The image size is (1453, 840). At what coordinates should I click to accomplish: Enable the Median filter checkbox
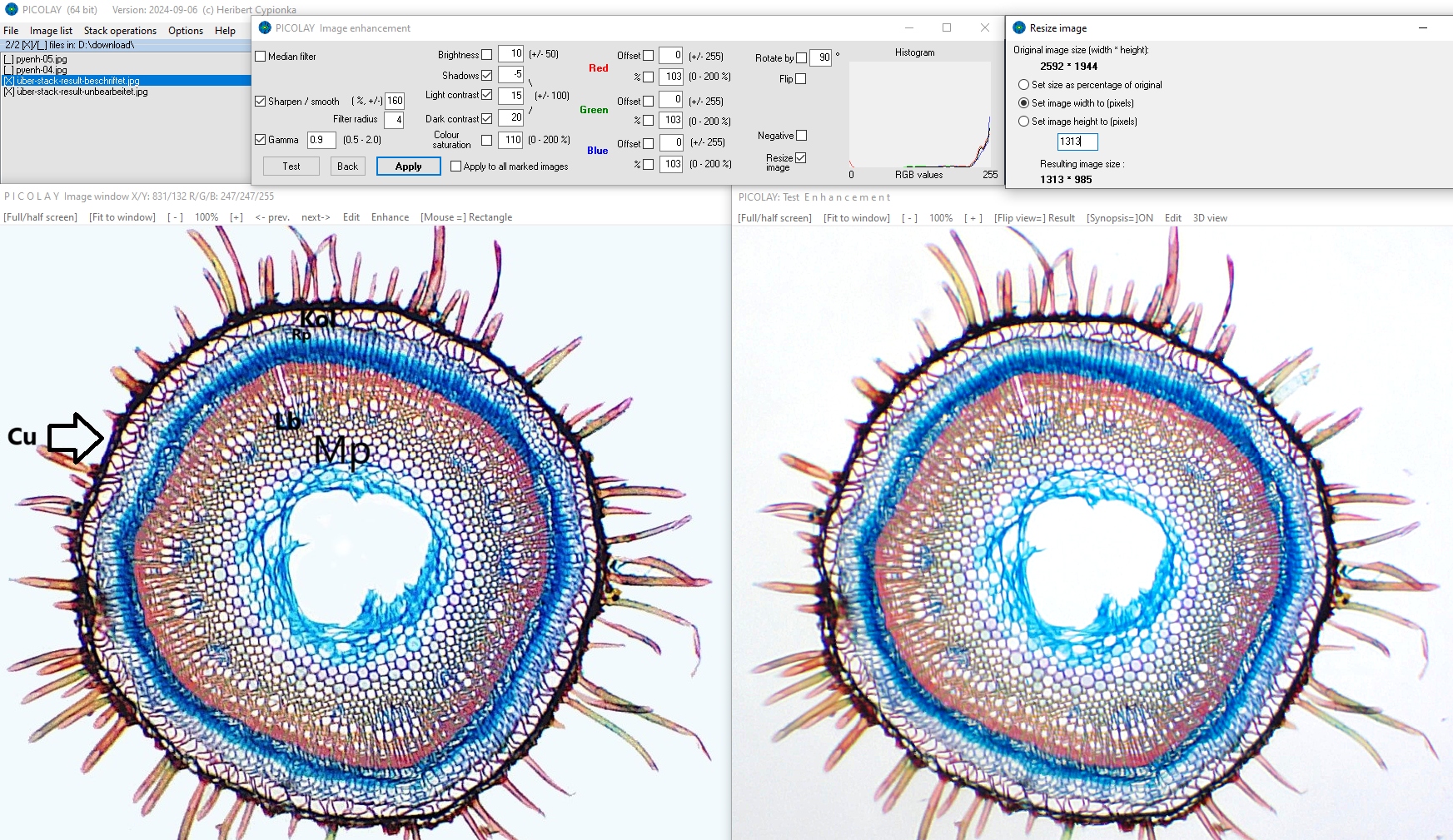[261, 57]
